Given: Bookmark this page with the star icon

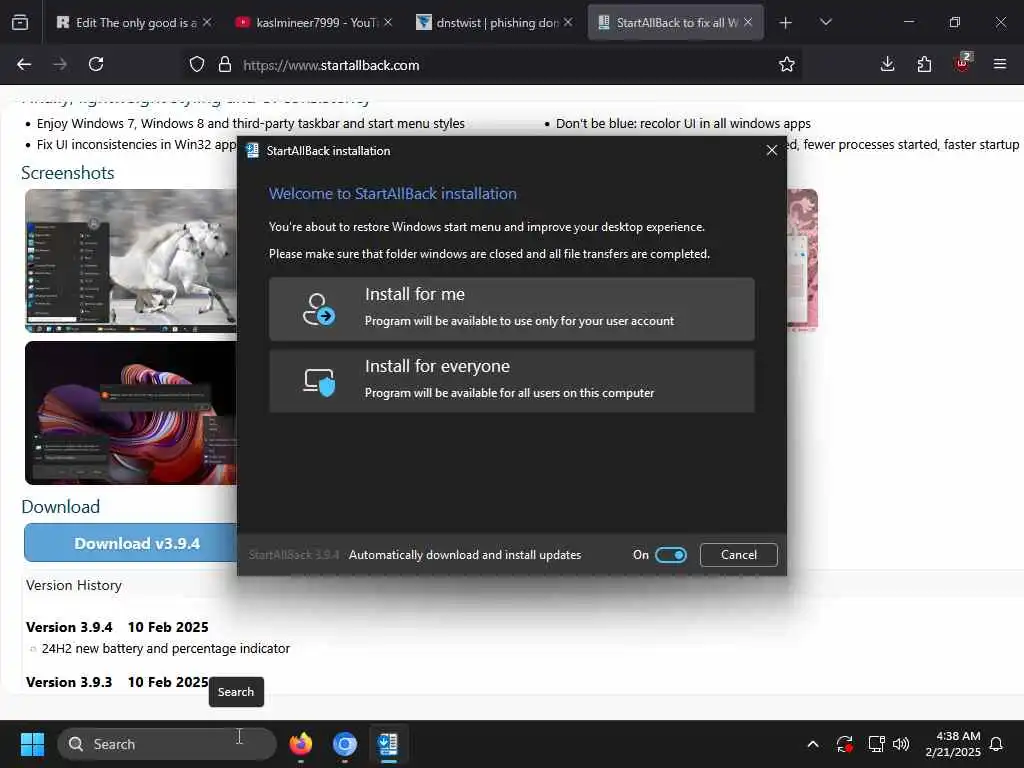Looking at the screenshot, I should pyautogui.click(x=787, y=65).
